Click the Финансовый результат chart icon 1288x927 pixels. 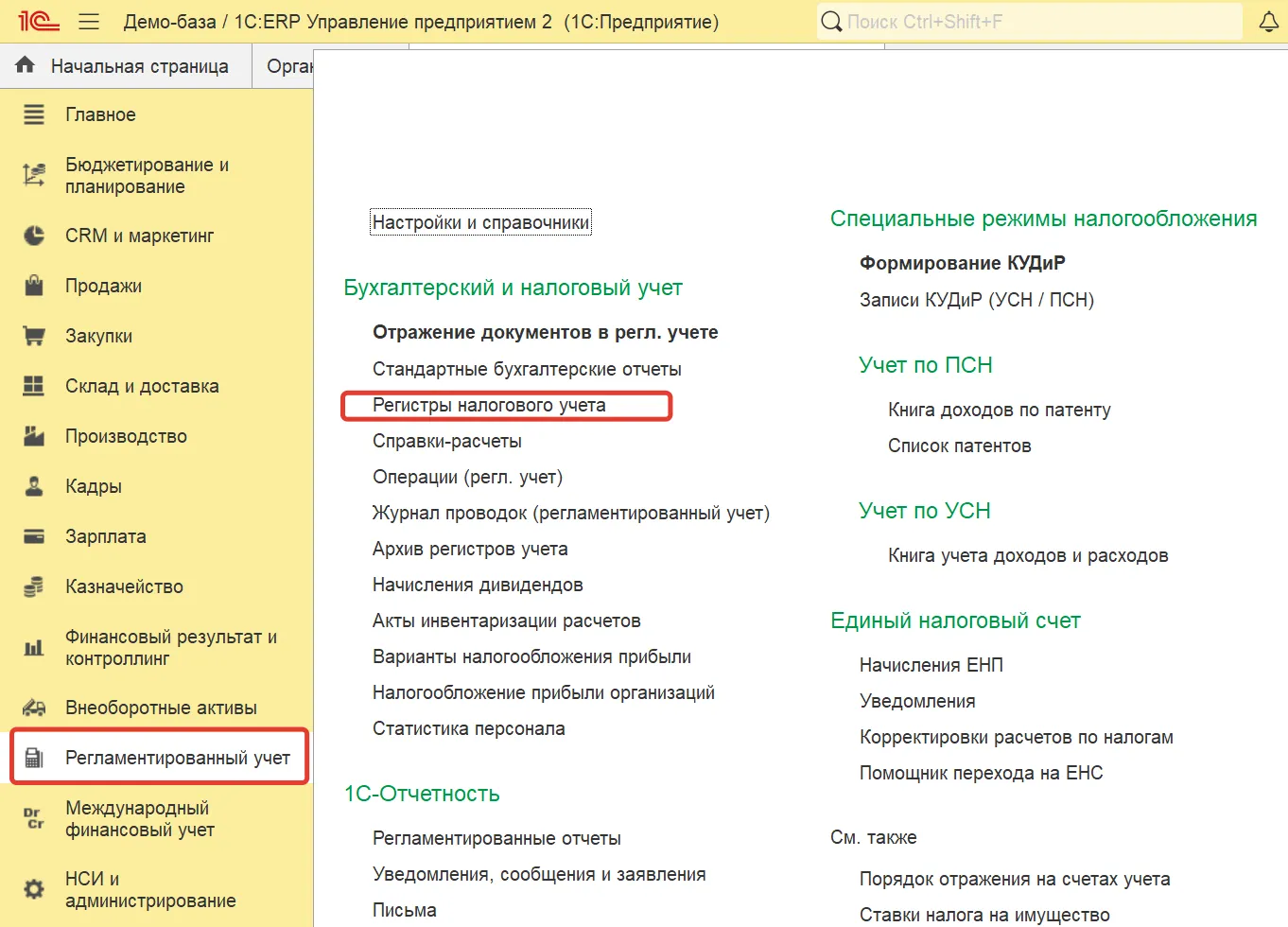click(x=34, y=648)
